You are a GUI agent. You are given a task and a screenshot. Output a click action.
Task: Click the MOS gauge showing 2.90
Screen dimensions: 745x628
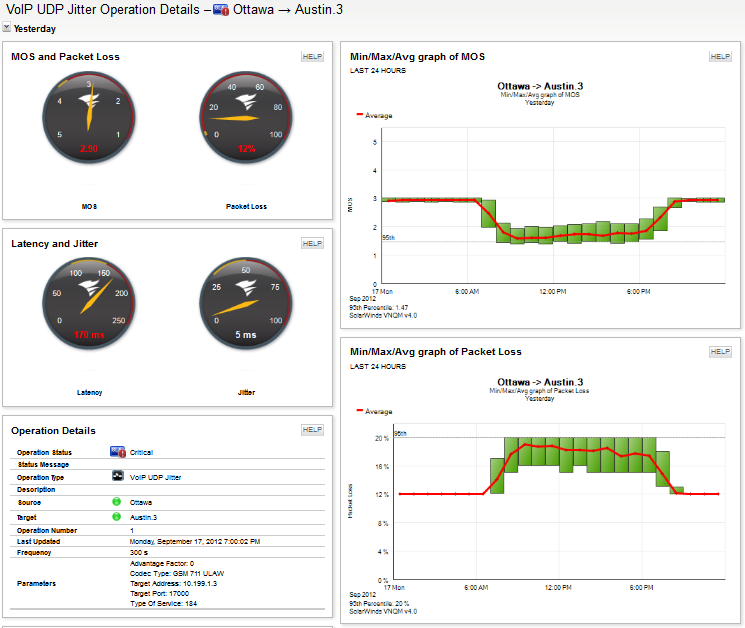89,117
